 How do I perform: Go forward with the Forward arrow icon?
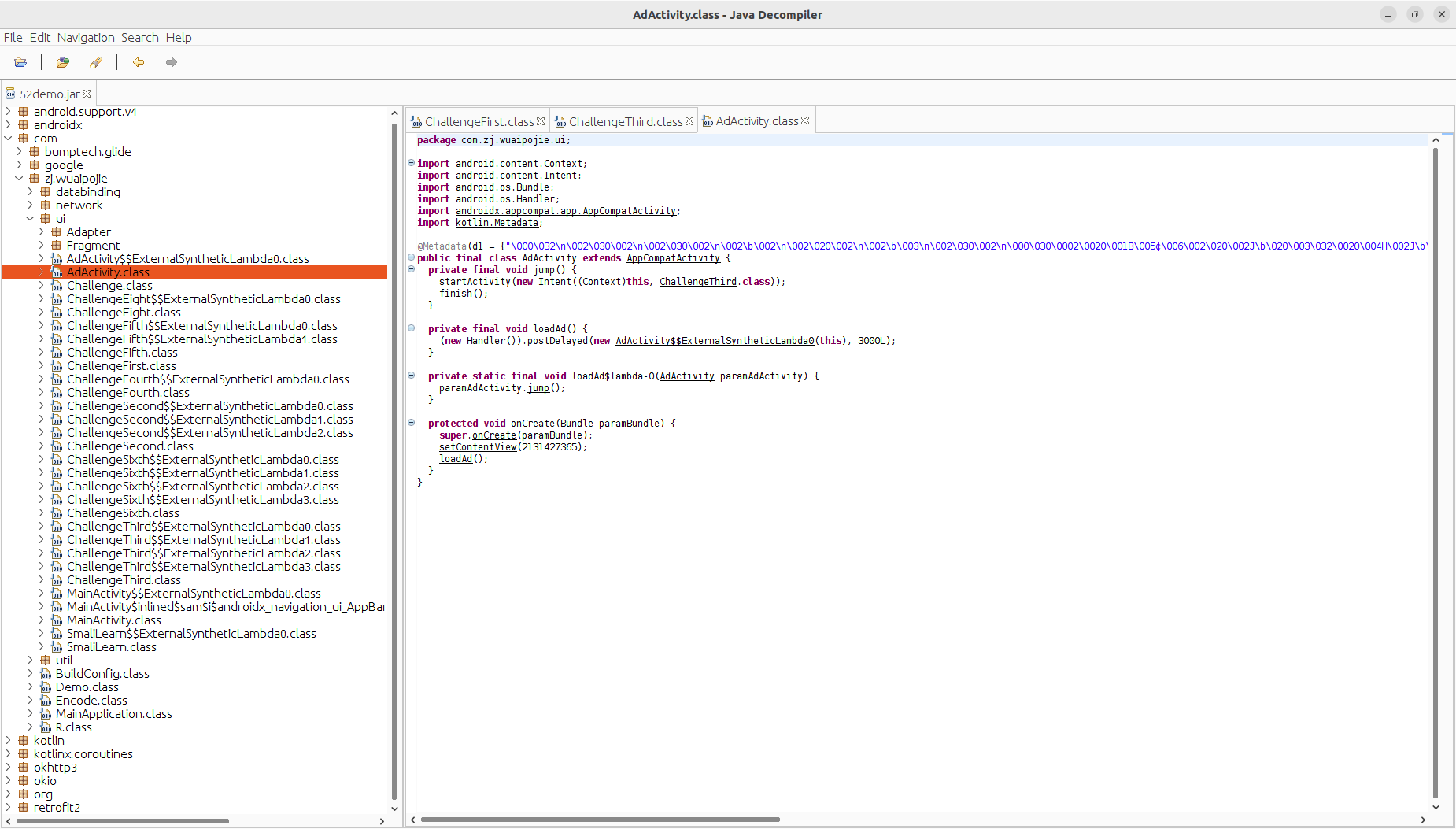171,62
